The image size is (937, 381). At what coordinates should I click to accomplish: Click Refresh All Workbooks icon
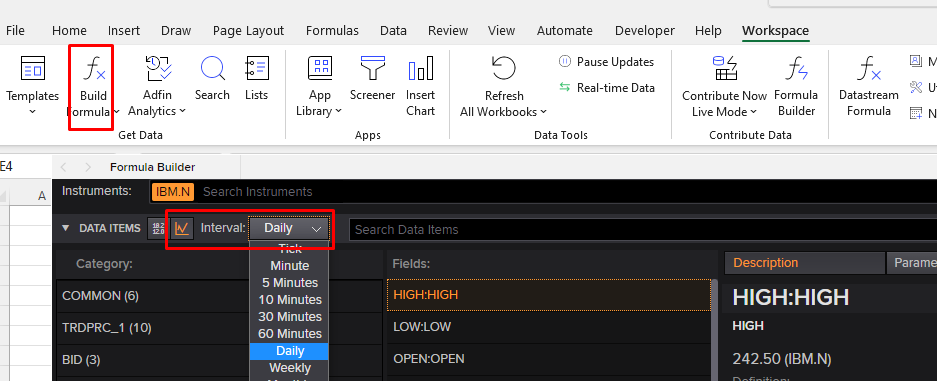[x=503, y=68]
